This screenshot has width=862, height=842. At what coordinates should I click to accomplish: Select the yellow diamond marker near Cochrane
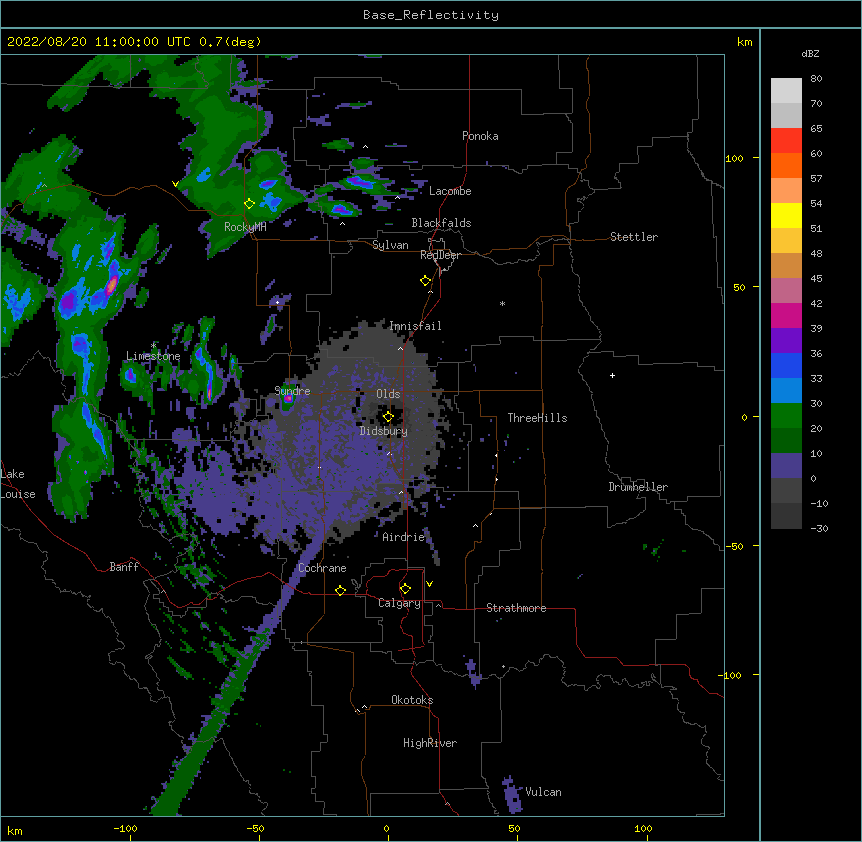tap(340, 590)
